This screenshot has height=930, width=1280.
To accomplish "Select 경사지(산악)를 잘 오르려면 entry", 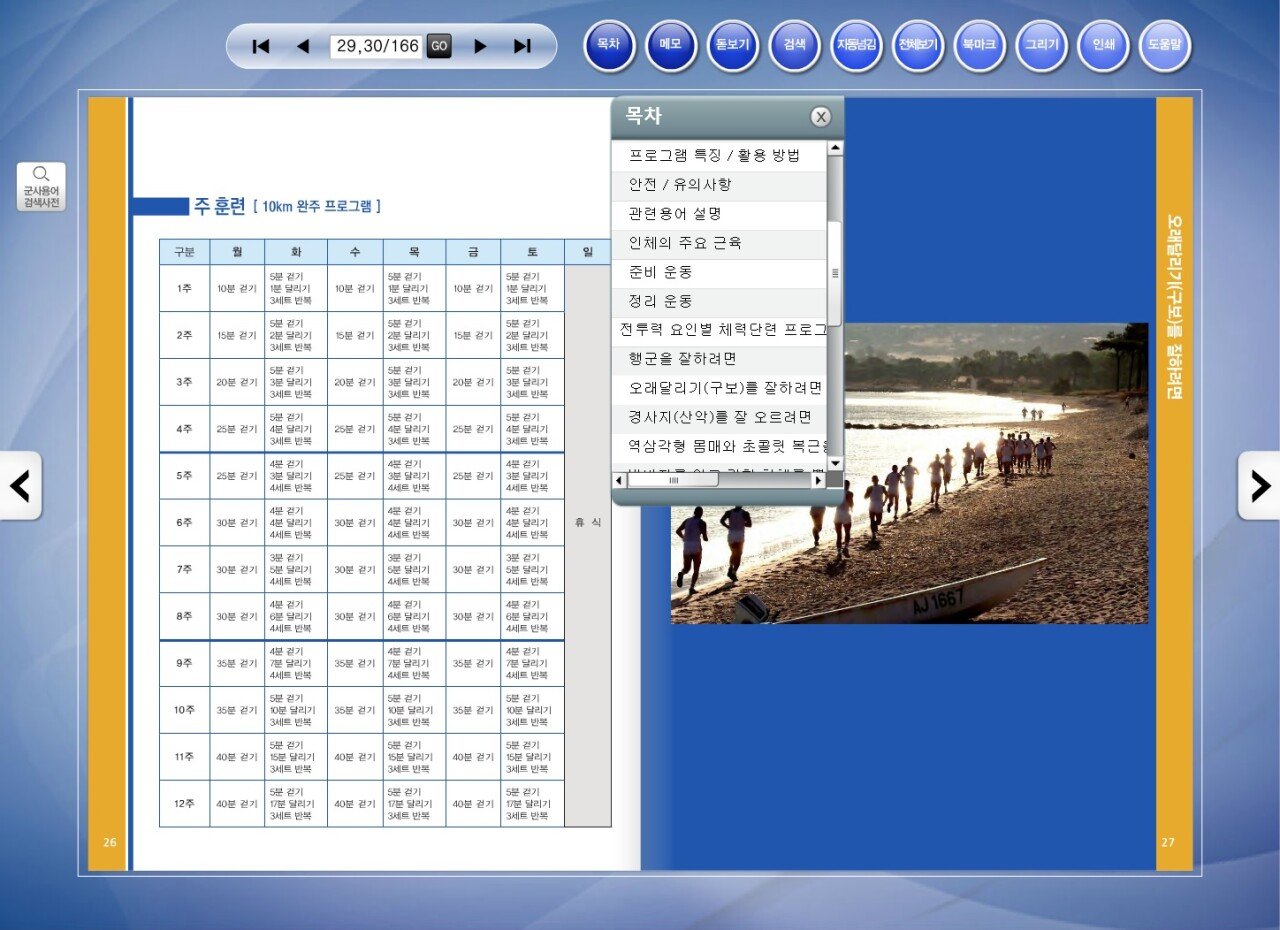I will click(x=719, y=417).
